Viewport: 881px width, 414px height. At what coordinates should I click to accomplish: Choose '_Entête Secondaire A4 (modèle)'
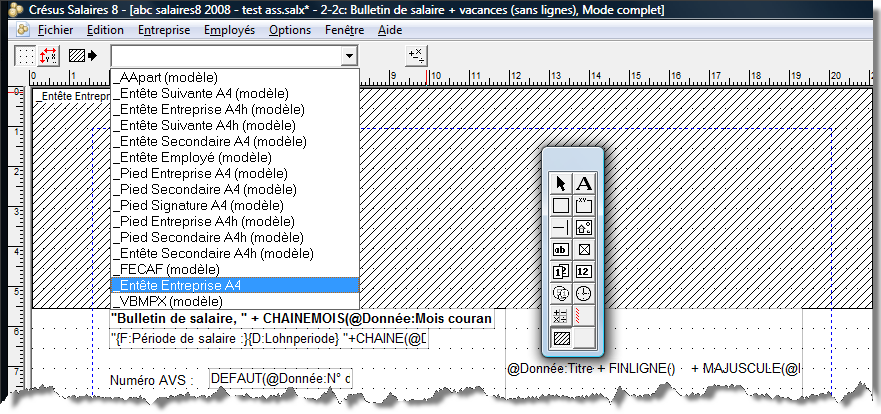235,141
